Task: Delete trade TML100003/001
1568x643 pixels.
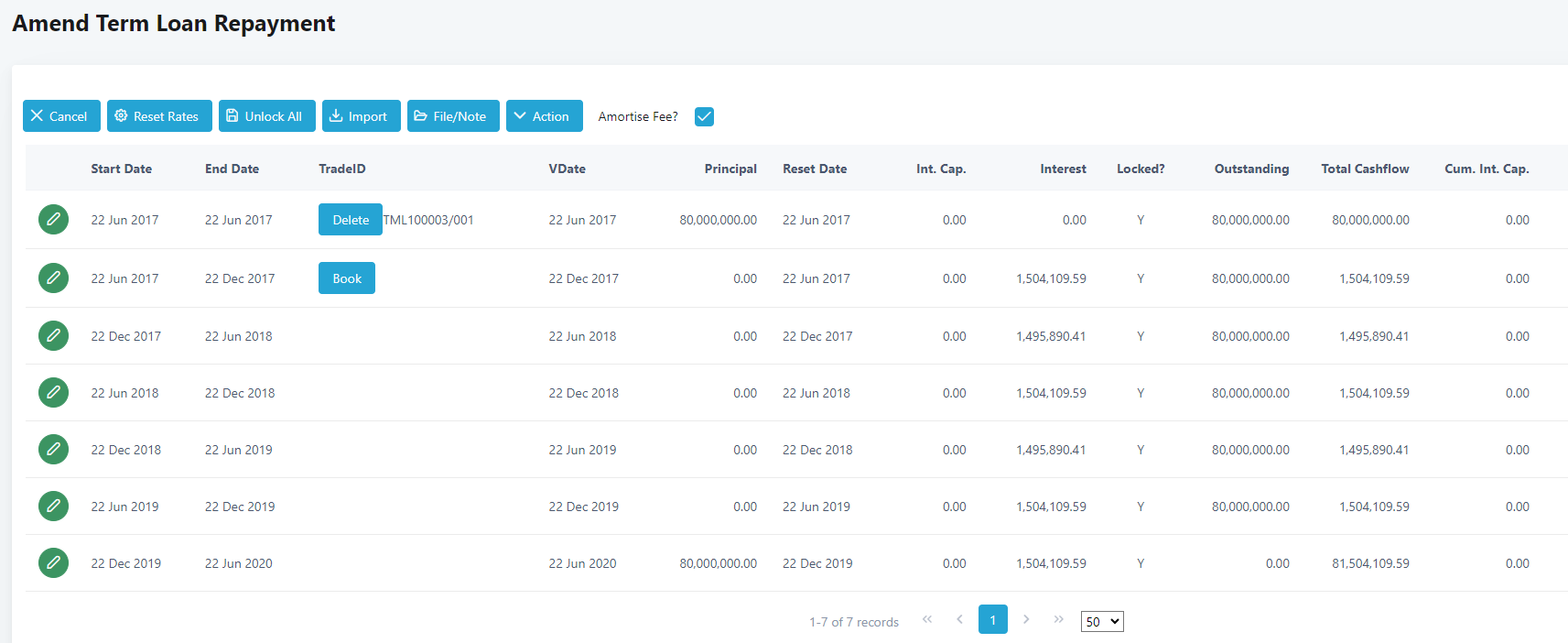Action: pos(350,220)
